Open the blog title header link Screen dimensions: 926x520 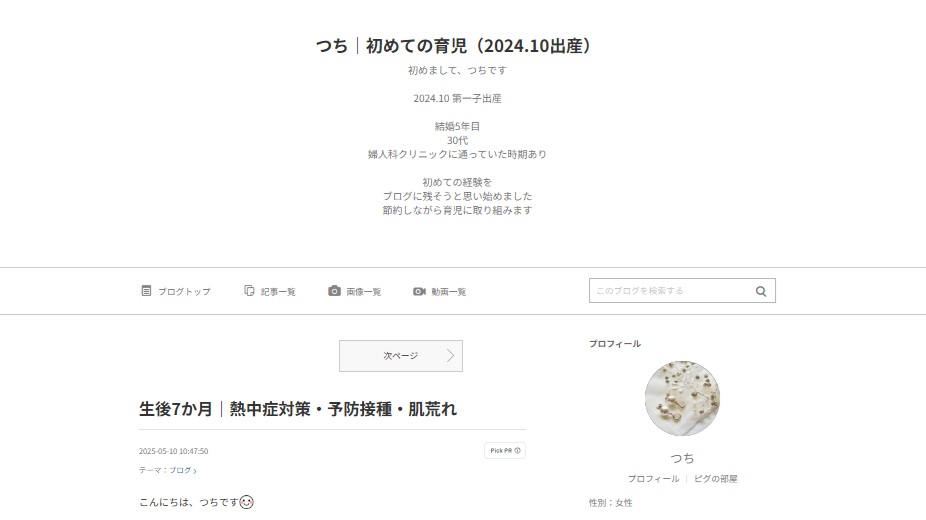[454, 46]
